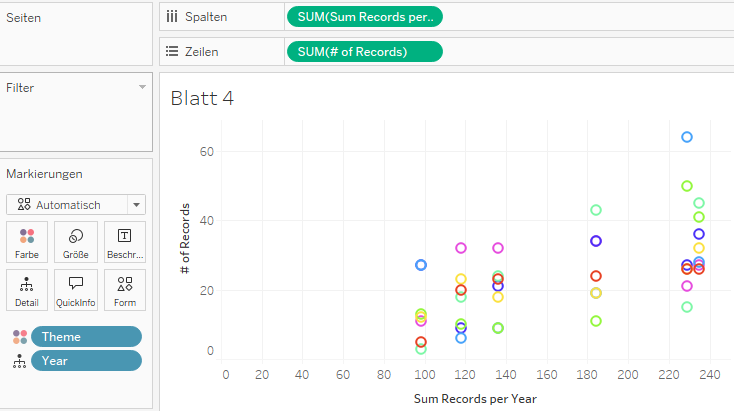
Task: Open the Farbe color marks card
Action: (27, 243)
